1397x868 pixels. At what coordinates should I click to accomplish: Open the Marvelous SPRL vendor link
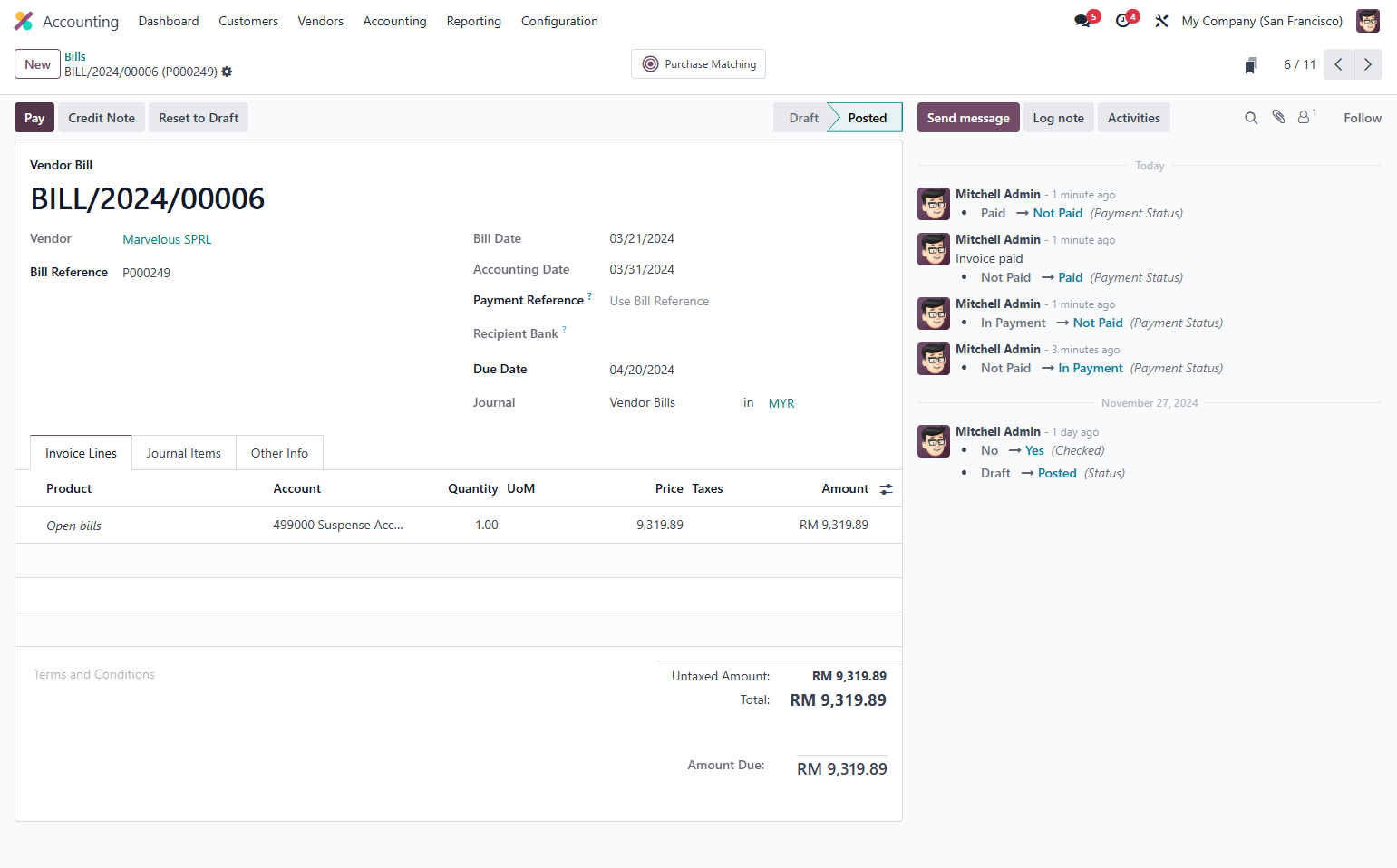(x=167, y=239)
